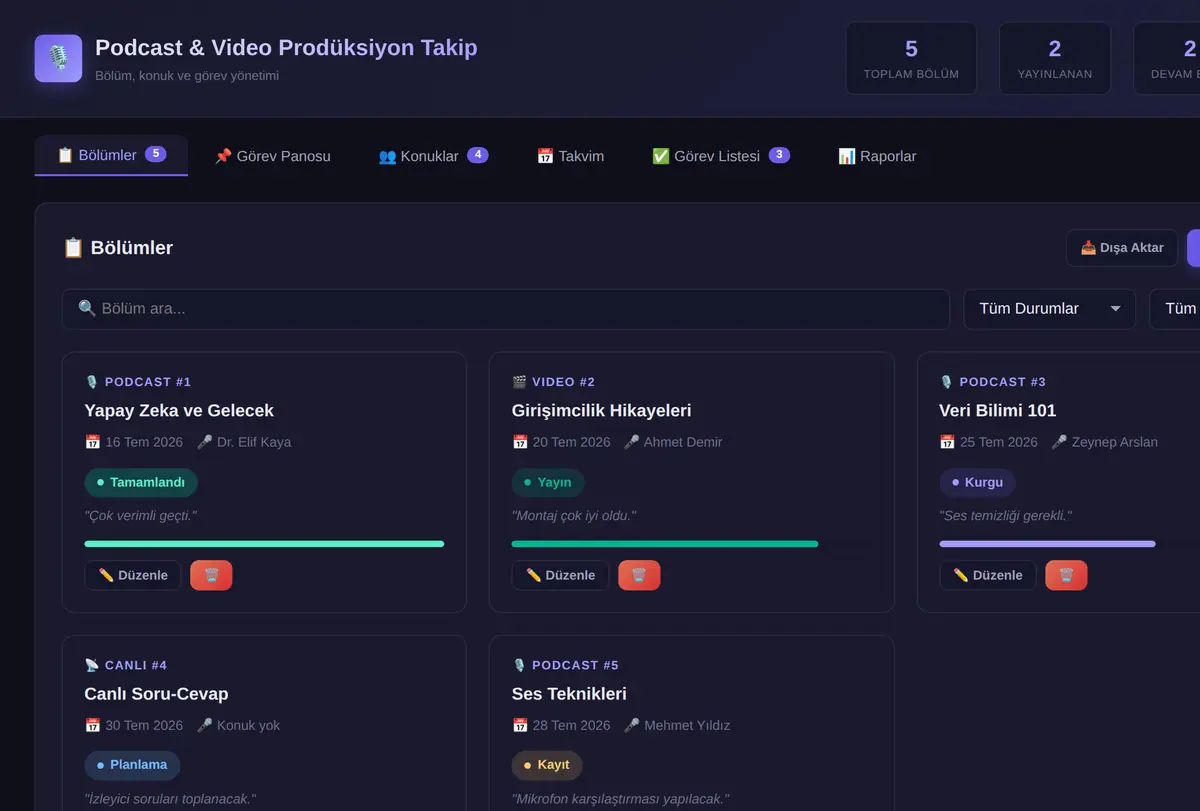Click the Dışa Aktar export button
This screenshot has width=1200, height=811.
click(1122, 248)
